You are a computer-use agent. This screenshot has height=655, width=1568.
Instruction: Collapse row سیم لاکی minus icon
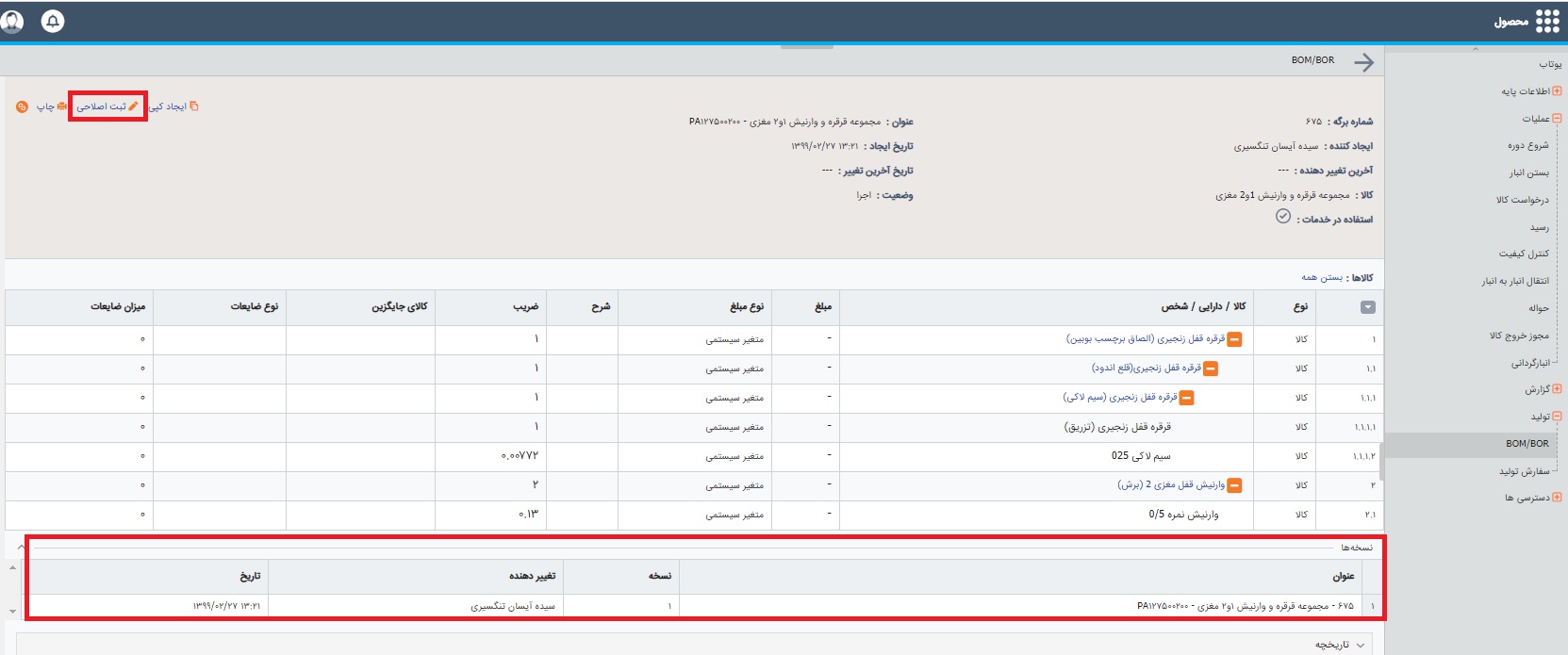[1187, 398]
